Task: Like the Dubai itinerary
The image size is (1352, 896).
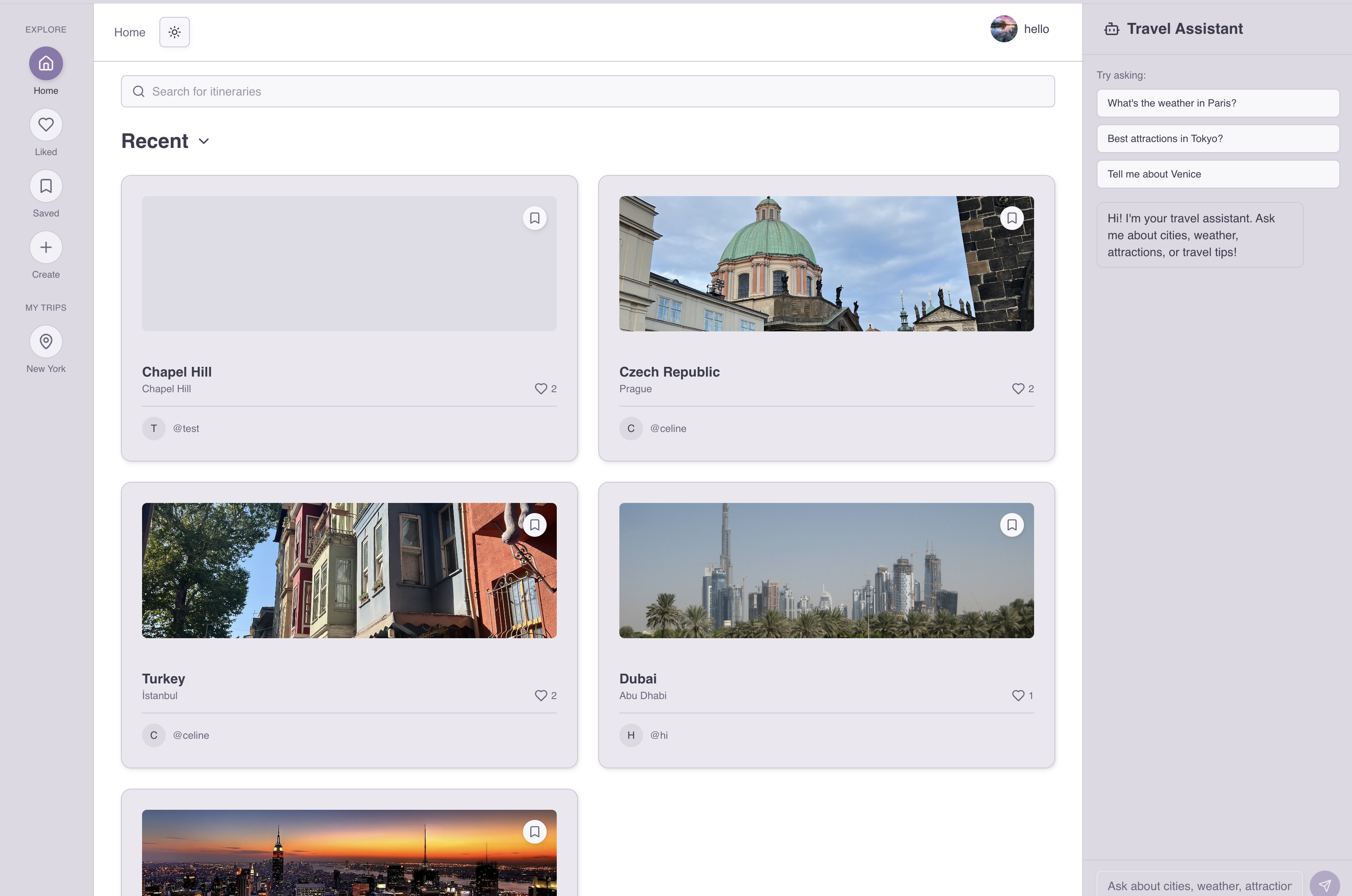Action: [x=1018, y=695]
